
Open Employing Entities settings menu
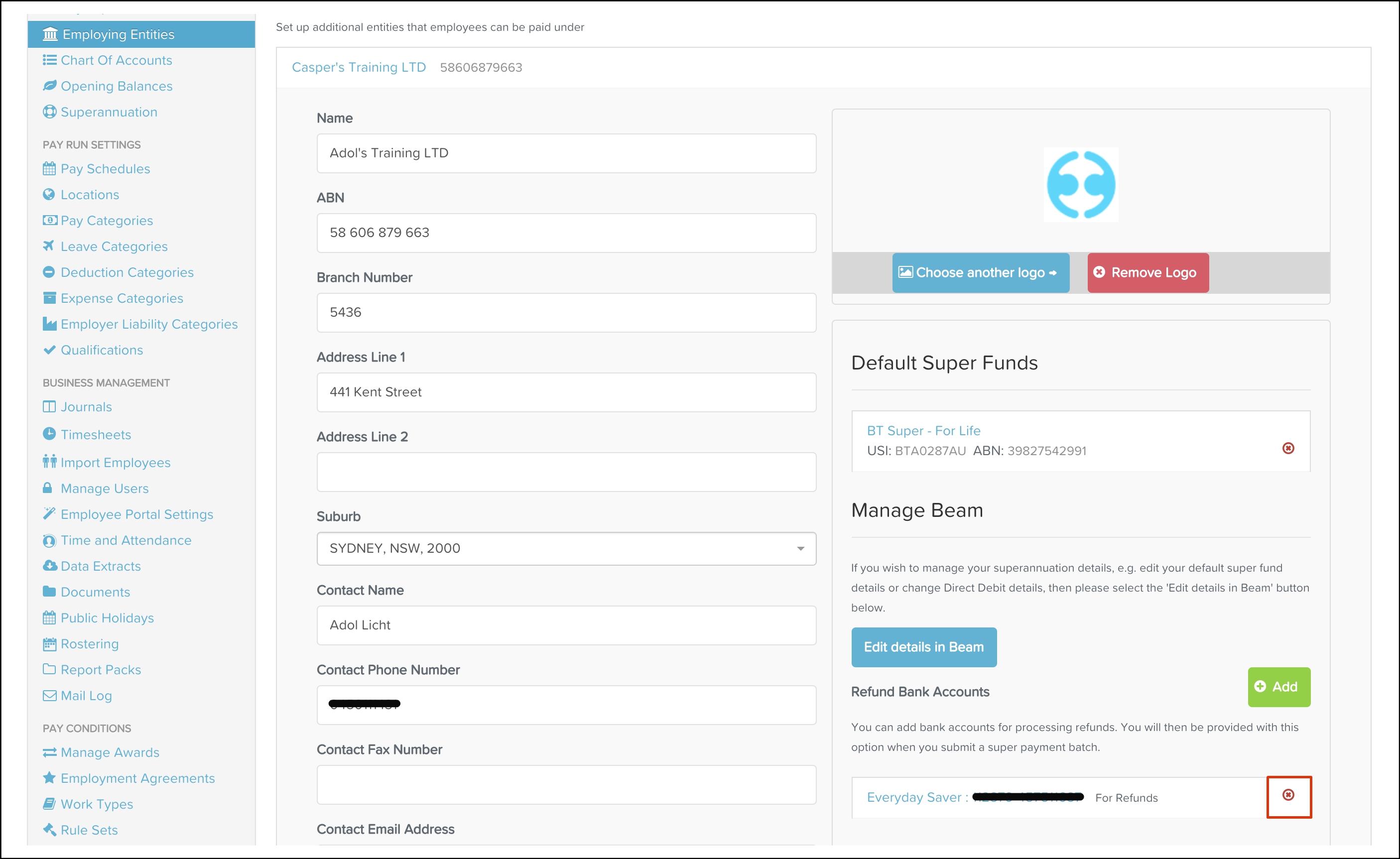click(x=118, y=34)
